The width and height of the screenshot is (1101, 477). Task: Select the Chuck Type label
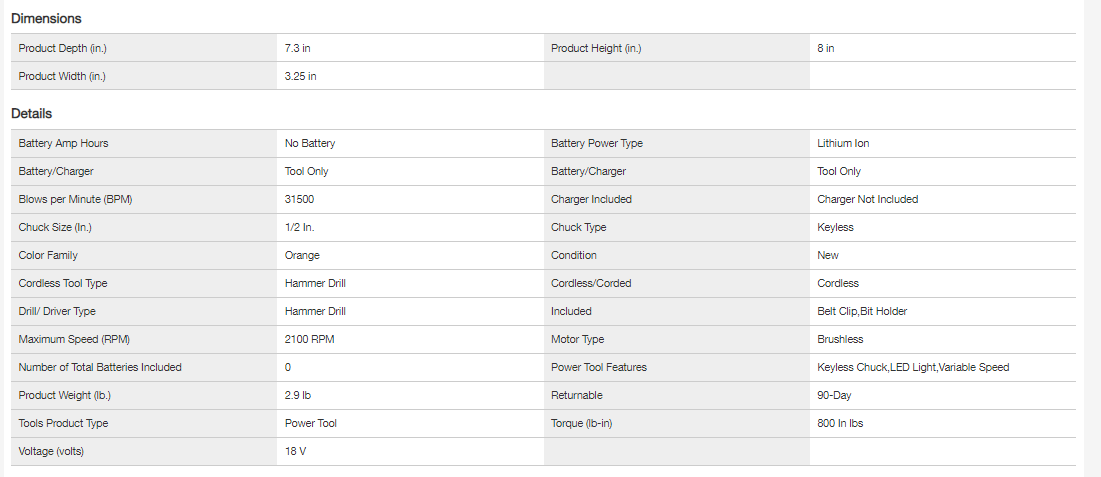(x=578, y=227)
